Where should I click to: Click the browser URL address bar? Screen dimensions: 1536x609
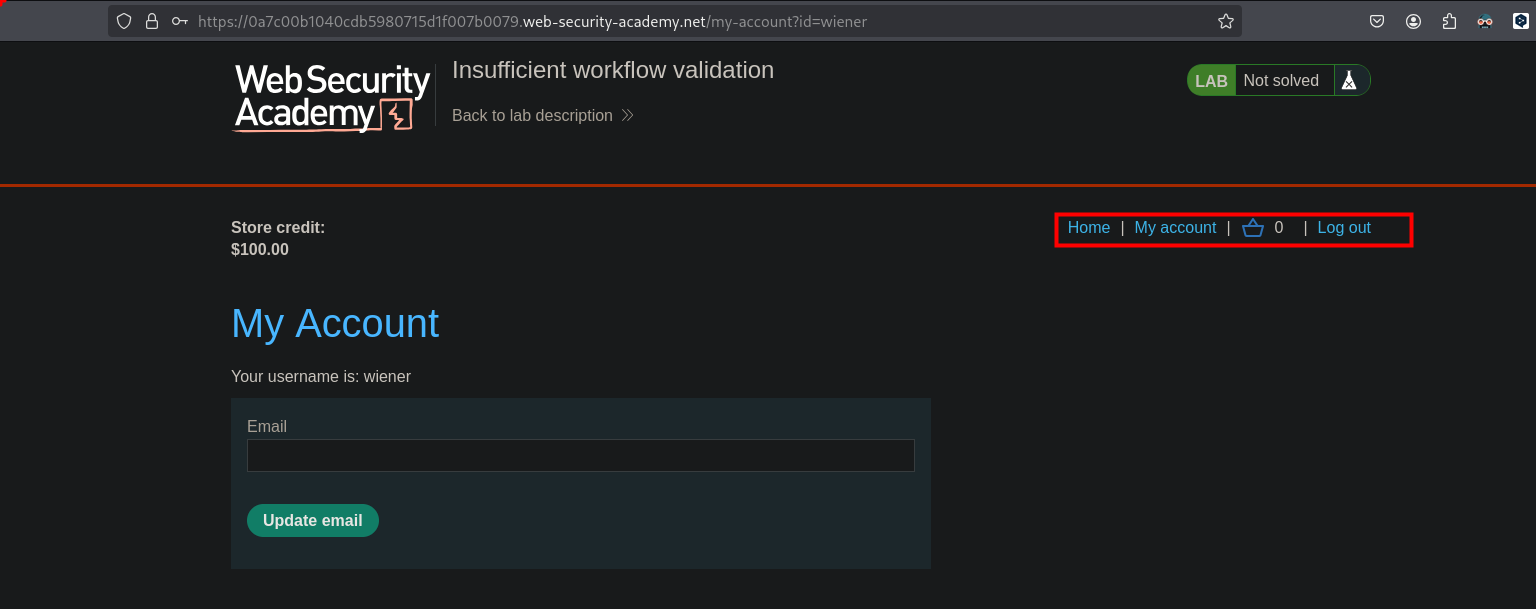[x=700, y=21]
